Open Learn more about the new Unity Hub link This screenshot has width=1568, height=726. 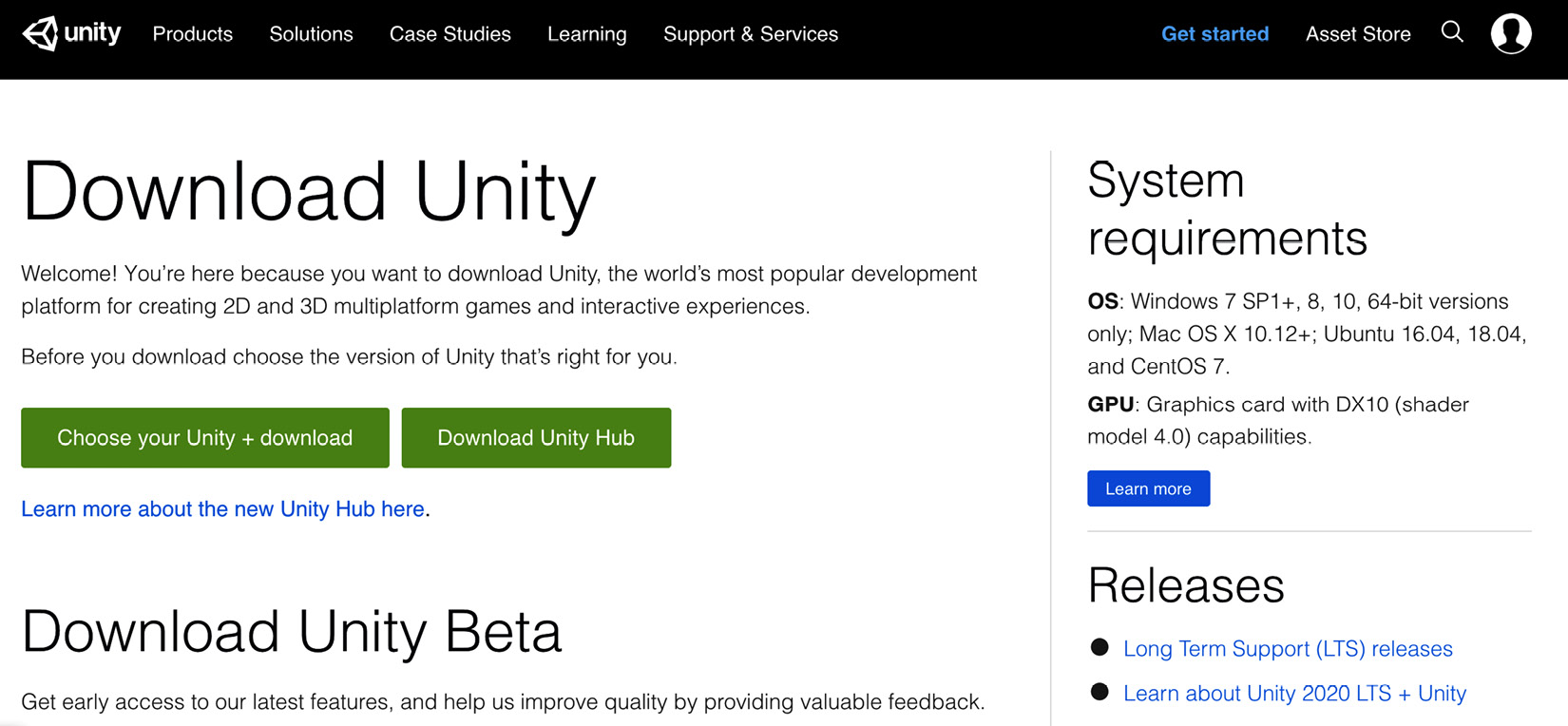point(223,509)
